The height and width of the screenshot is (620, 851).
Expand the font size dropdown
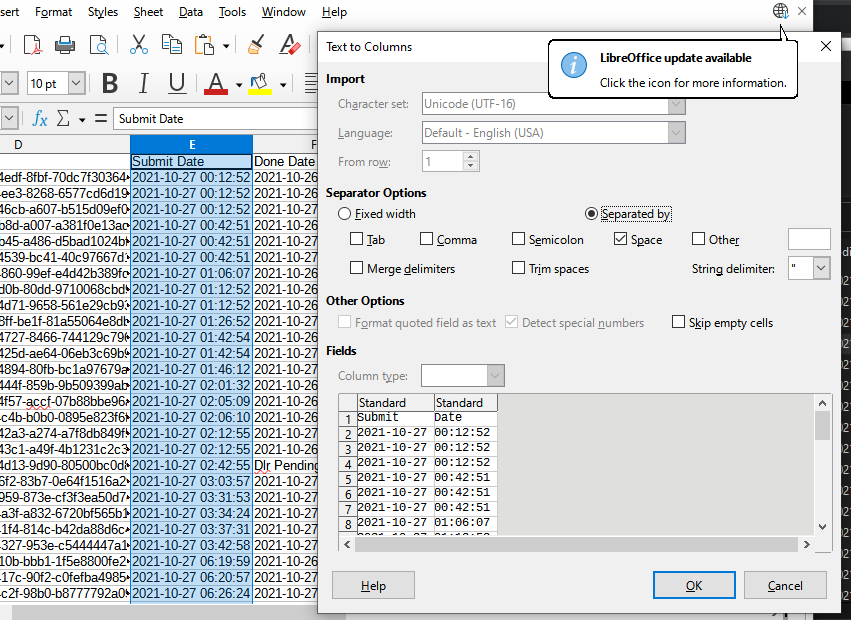[x=77, y=83]
